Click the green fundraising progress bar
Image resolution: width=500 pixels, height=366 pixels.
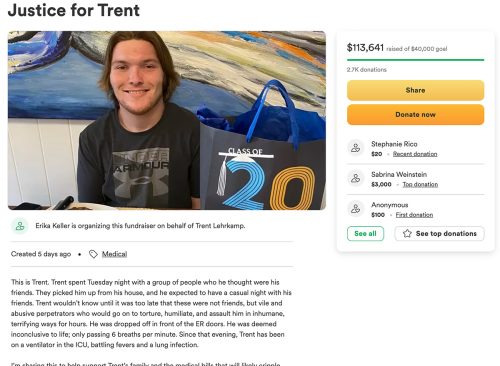[x=415, y=60]
